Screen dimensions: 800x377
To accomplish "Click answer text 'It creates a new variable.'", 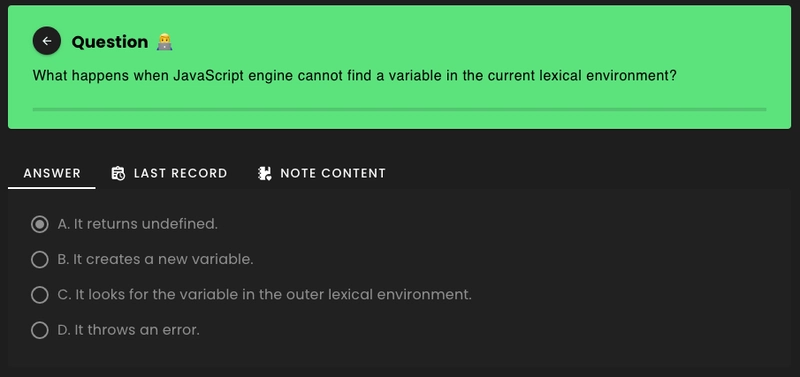I will [163, 260].
